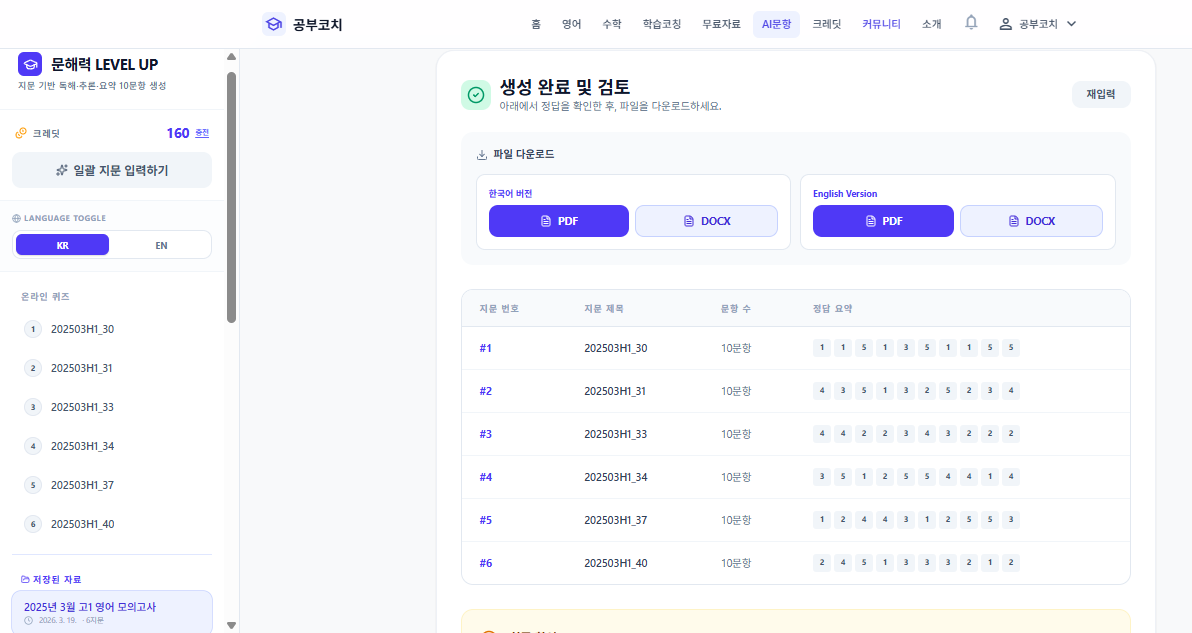Image resolution: width=1192 pixels, height=633 pixels.
Task: Click the sidebar scroll down arrow
Action: point(232,625)
